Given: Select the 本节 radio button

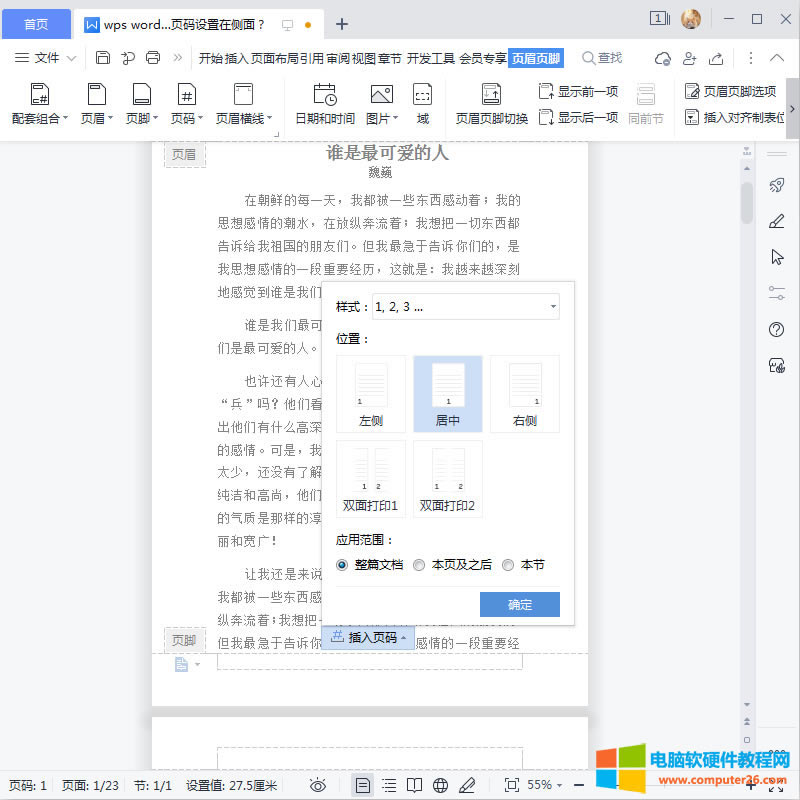Looking at the screenshot, I should click(x=508, y=565).
